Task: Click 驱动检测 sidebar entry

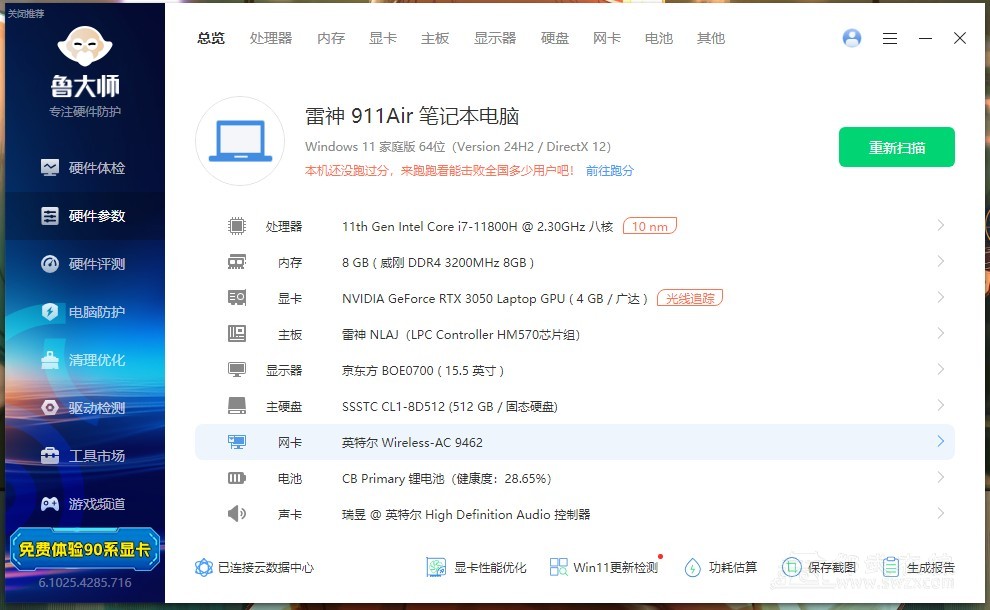Action: (84, 408)
